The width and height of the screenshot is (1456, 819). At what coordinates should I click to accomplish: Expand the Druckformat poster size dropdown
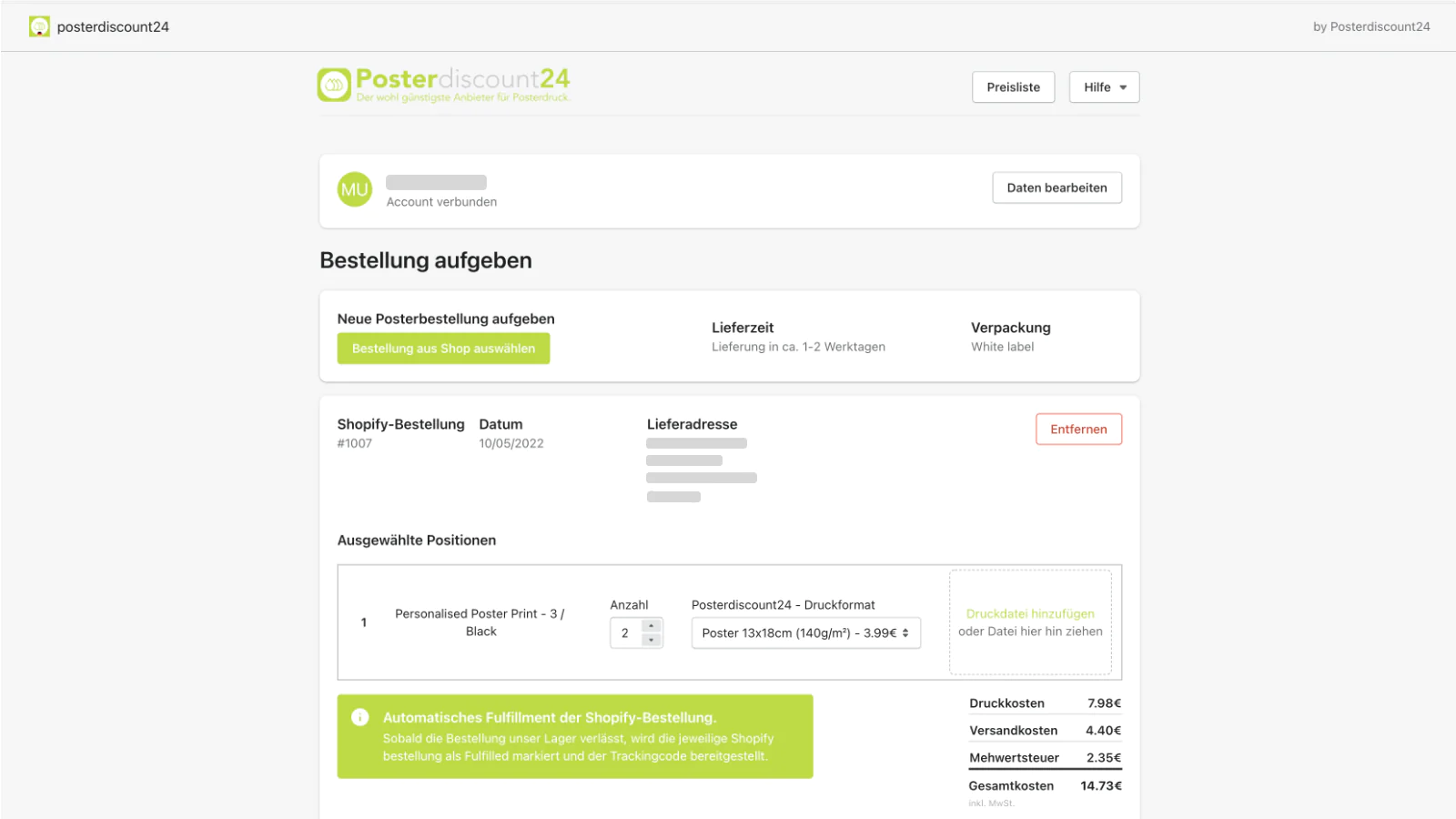[805, 633]
